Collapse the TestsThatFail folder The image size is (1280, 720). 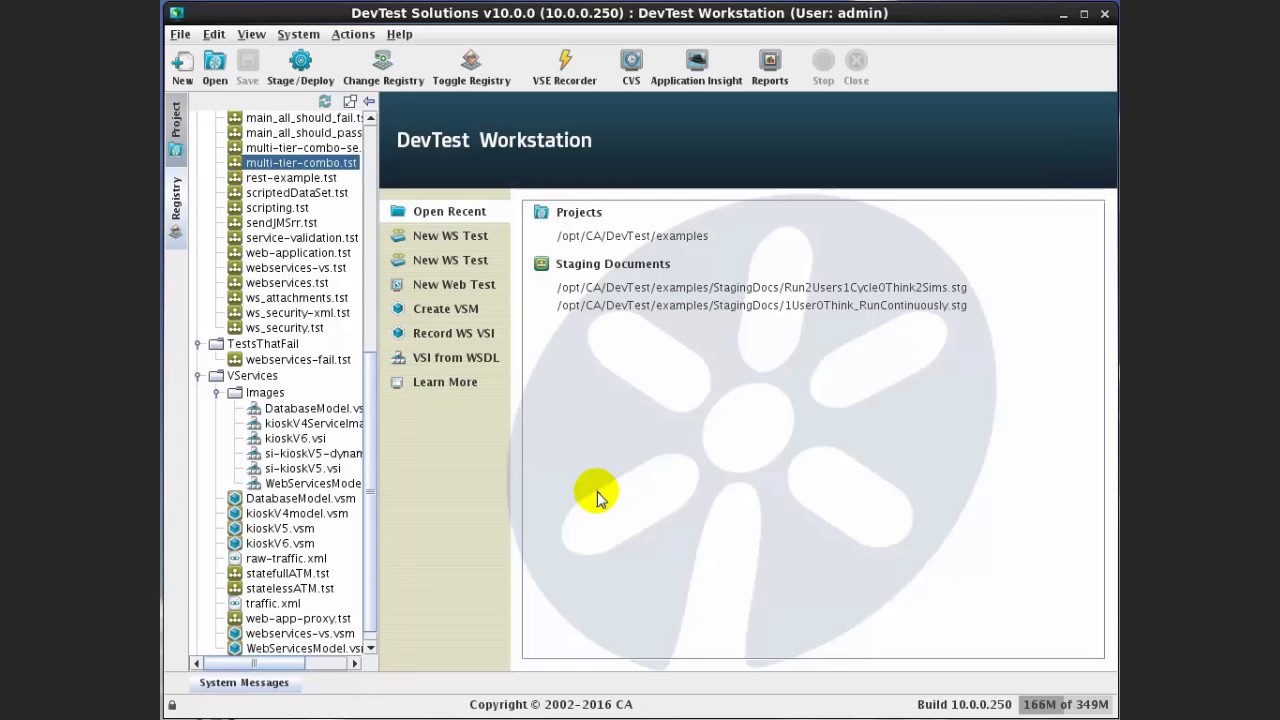197,344
